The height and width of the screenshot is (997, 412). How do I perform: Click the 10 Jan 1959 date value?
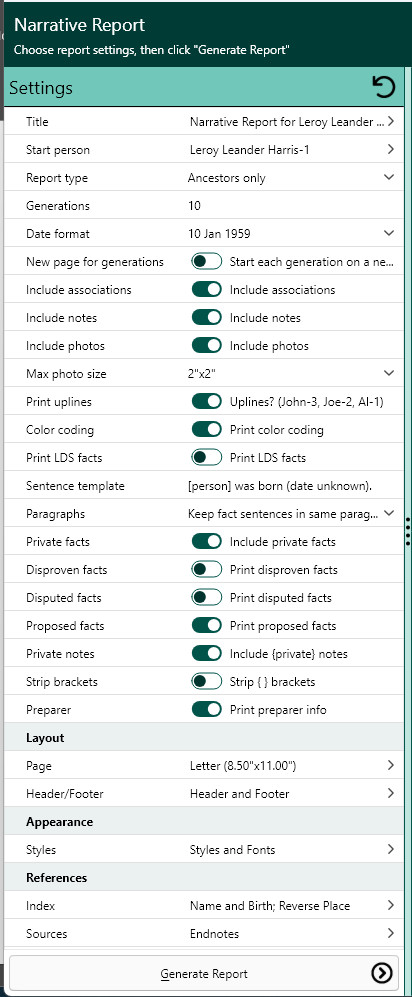pyautogui.click(x=219, y=233)
